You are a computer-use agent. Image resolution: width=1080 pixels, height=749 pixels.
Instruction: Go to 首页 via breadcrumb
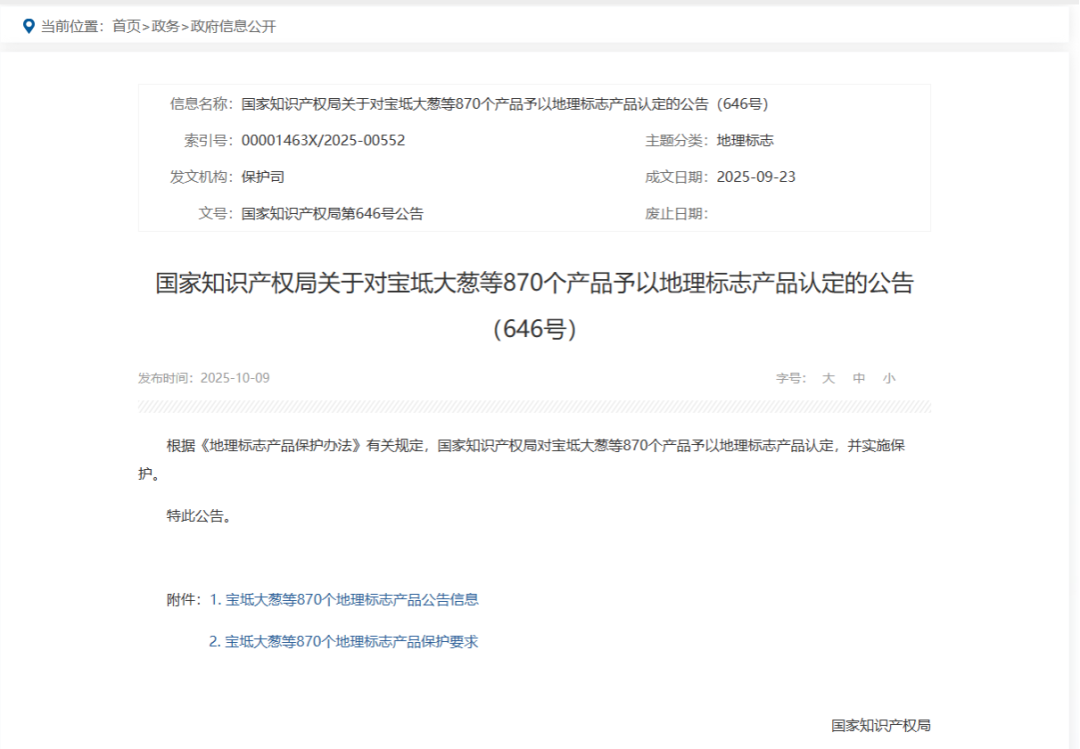coord(126,26)
